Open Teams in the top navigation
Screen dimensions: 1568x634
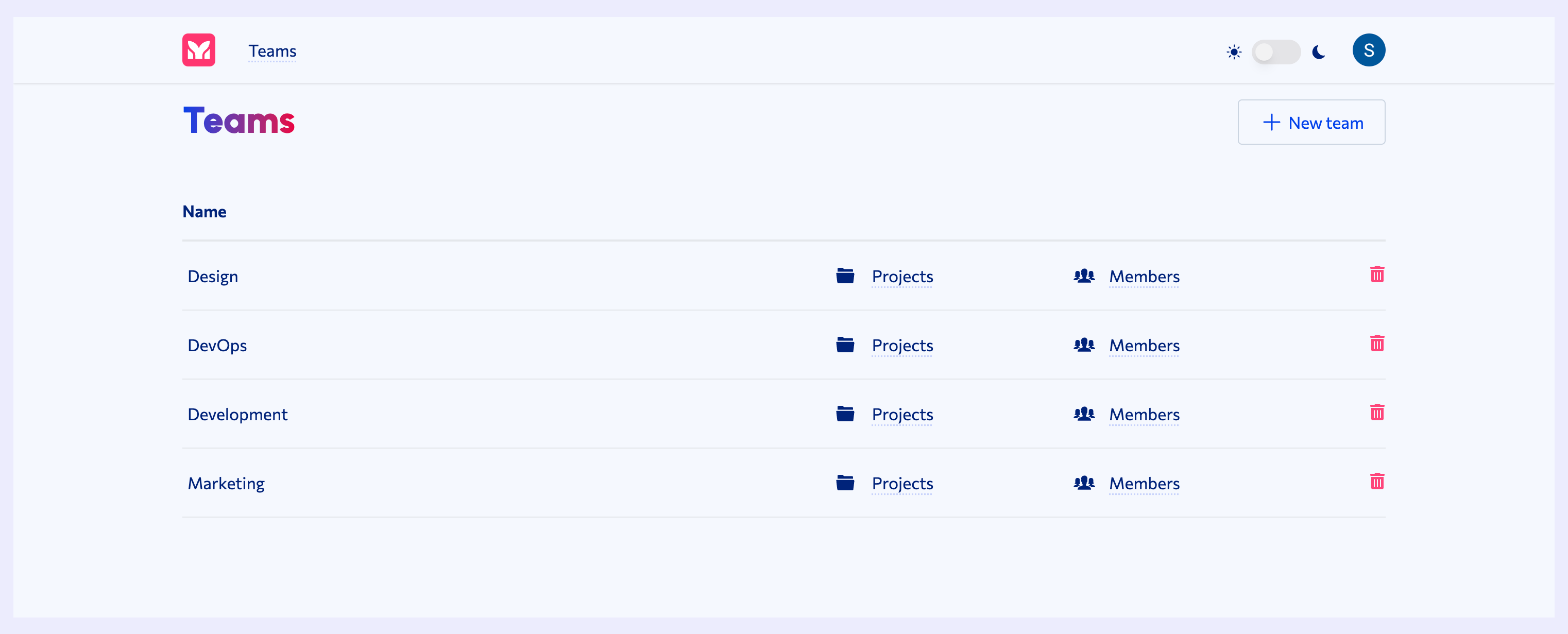[x=272, y=51]
